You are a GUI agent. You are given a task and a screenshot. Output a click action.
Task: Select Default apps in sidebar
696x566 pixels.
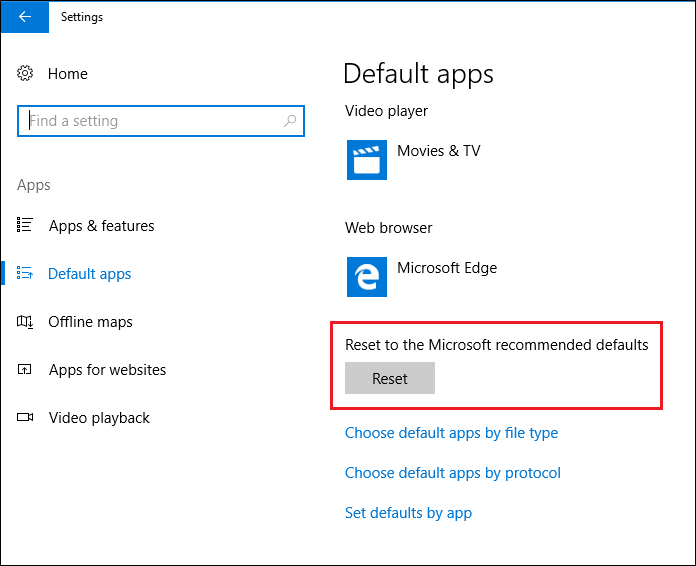tap(90, 274)
